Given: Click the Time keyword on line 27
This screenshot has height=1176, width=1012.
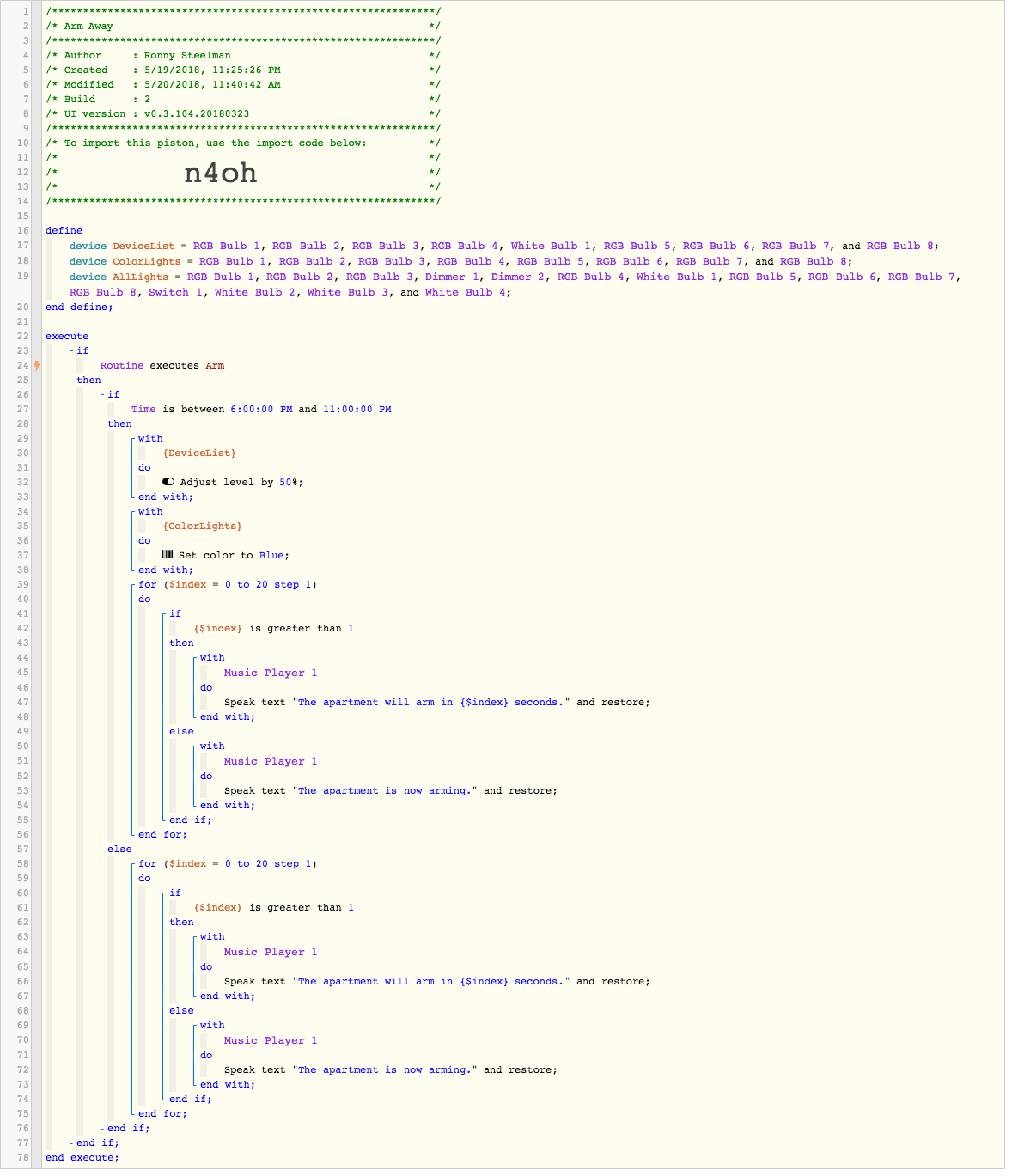Looking at the screenshot, I should click(143, 410).
